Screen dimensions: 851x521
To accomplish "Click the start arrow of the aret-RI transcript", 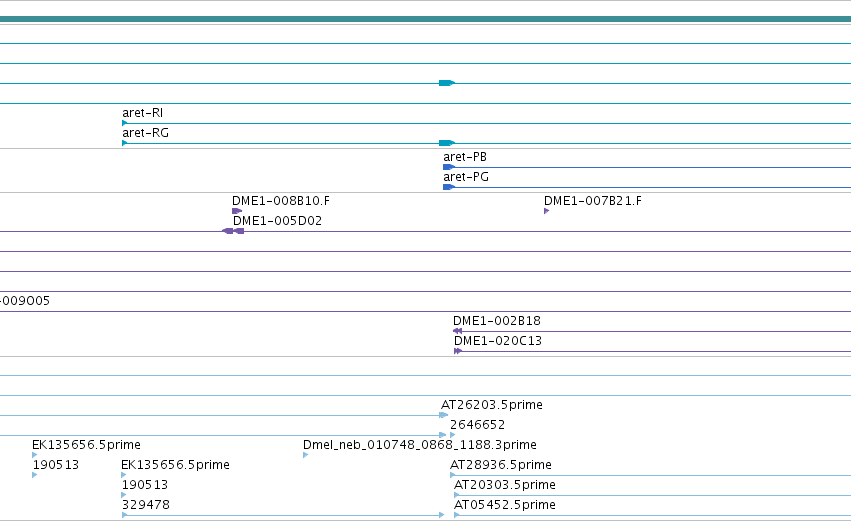I will click(125, 123).
